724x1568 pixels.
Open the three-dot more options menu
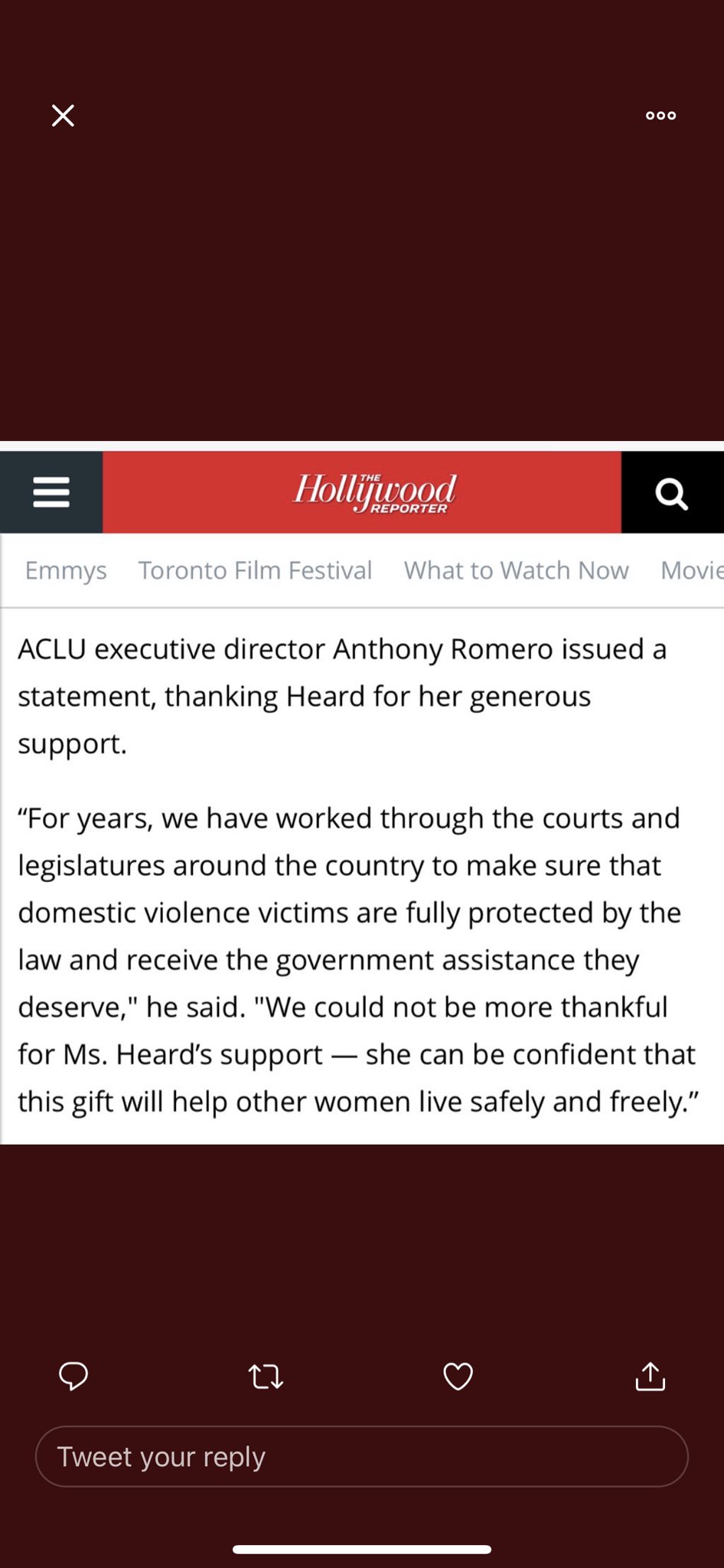(660, 116)
